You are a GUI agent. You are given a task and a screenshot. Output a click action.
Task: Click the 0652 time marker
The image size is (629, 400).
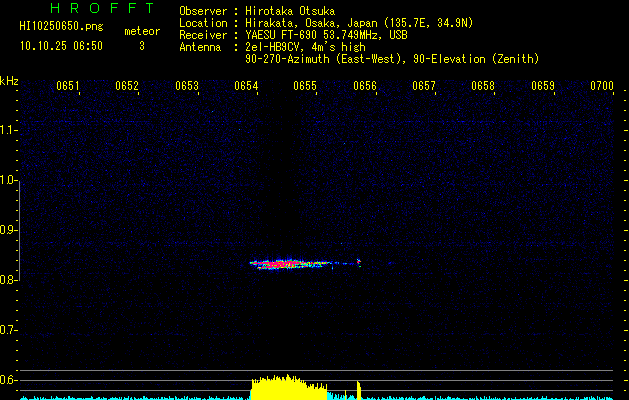click(127, 86)
